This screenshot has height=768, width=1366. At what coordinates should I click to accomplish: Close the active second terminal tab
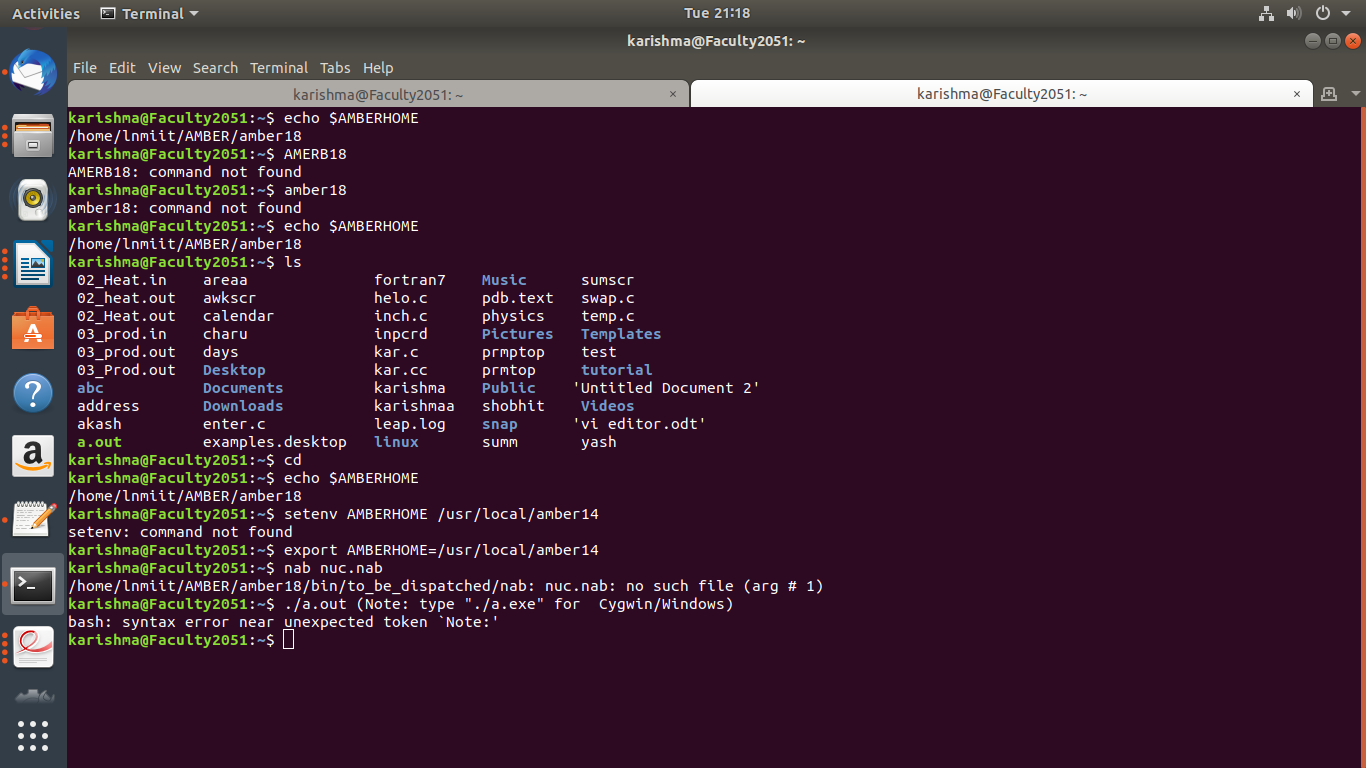(x=1297, y=94)
